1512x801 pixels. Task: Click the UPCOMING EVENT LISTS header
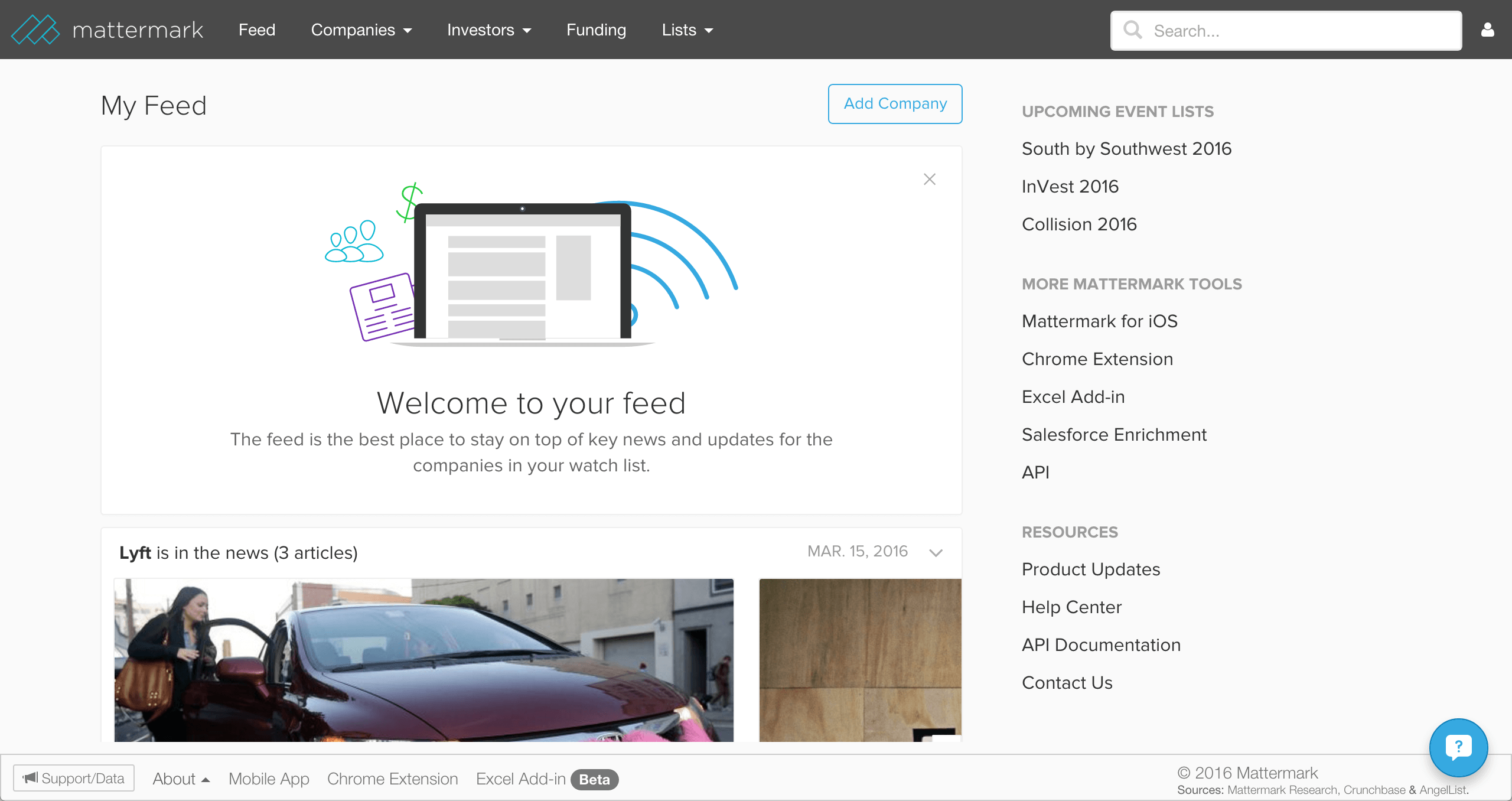coord(1117,111)
